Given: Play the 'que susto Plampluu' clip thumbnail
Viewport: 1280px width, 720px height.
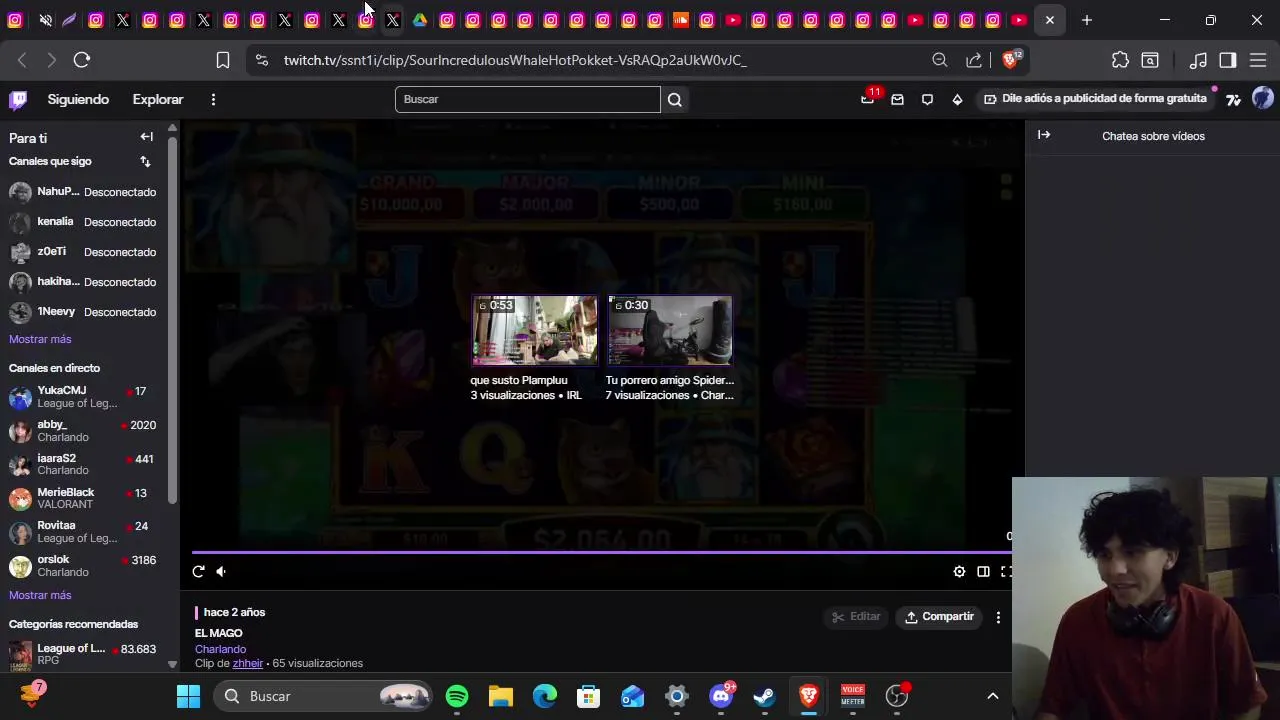Looking at the screenshot, I should pos(535,331).
